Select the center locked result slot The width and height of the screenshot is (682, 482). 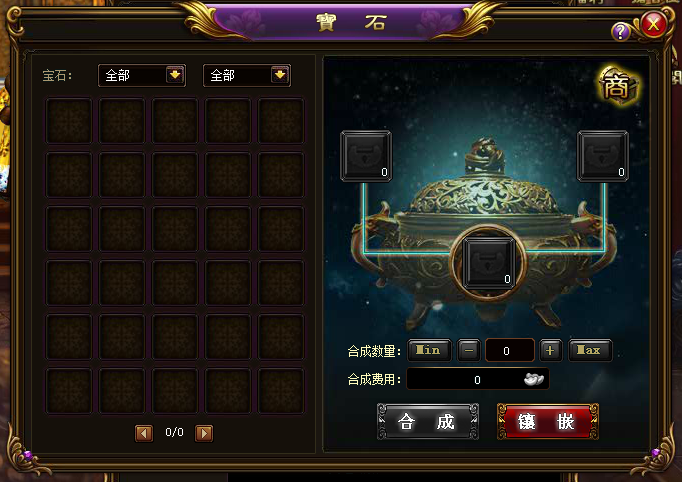click(488, 263)
